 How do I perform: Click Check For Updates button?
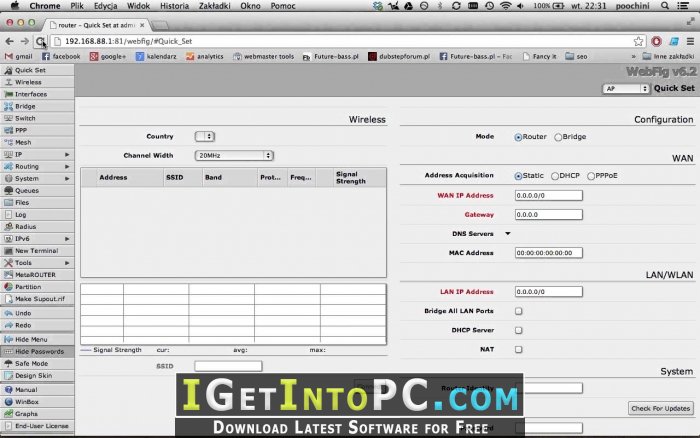click(661, 408)
